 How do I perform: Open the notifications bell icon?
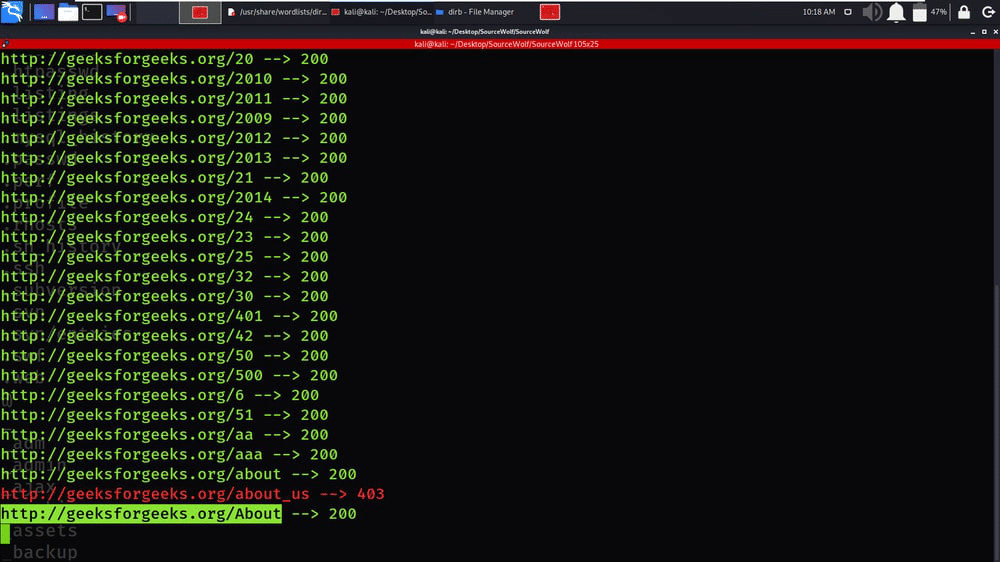coord(896,11)
